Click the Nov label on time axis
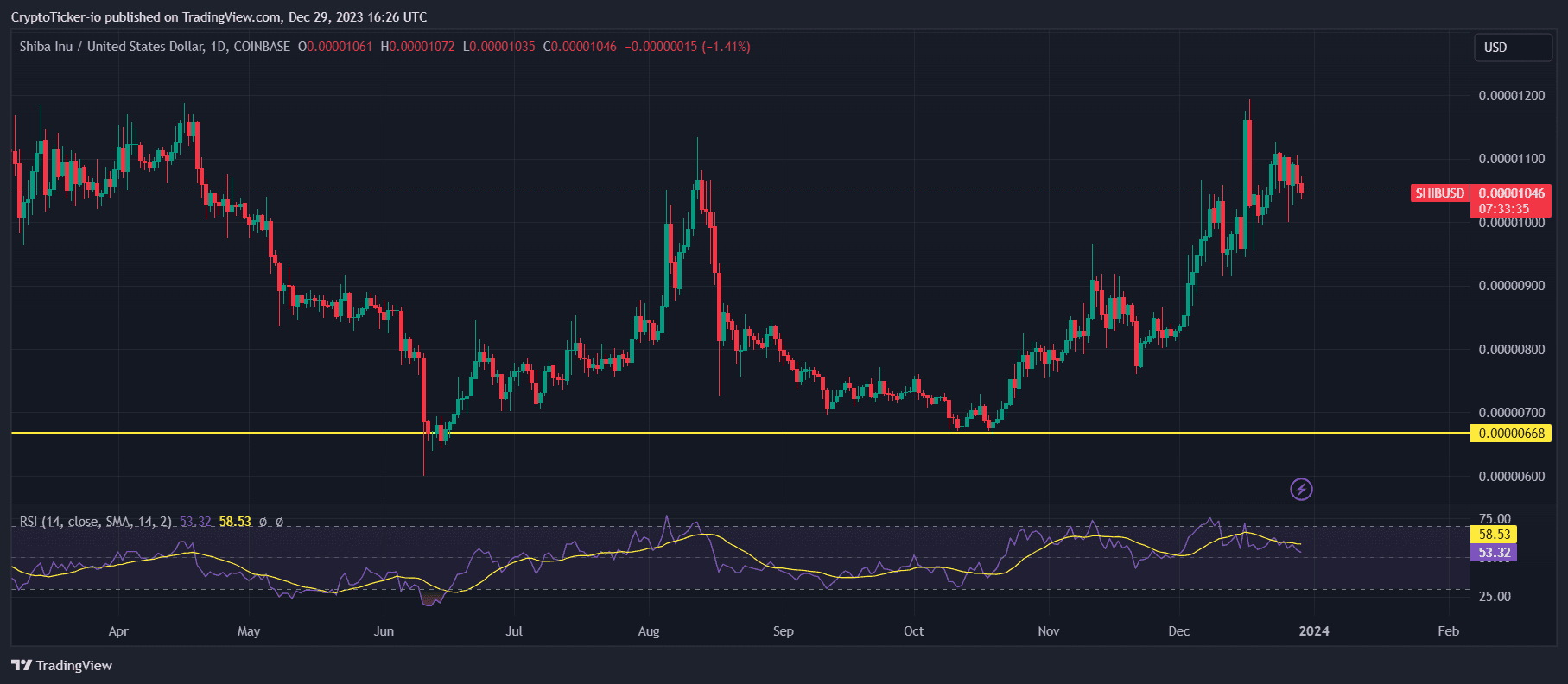1568x684 pixels. (x=1048, y=631)
